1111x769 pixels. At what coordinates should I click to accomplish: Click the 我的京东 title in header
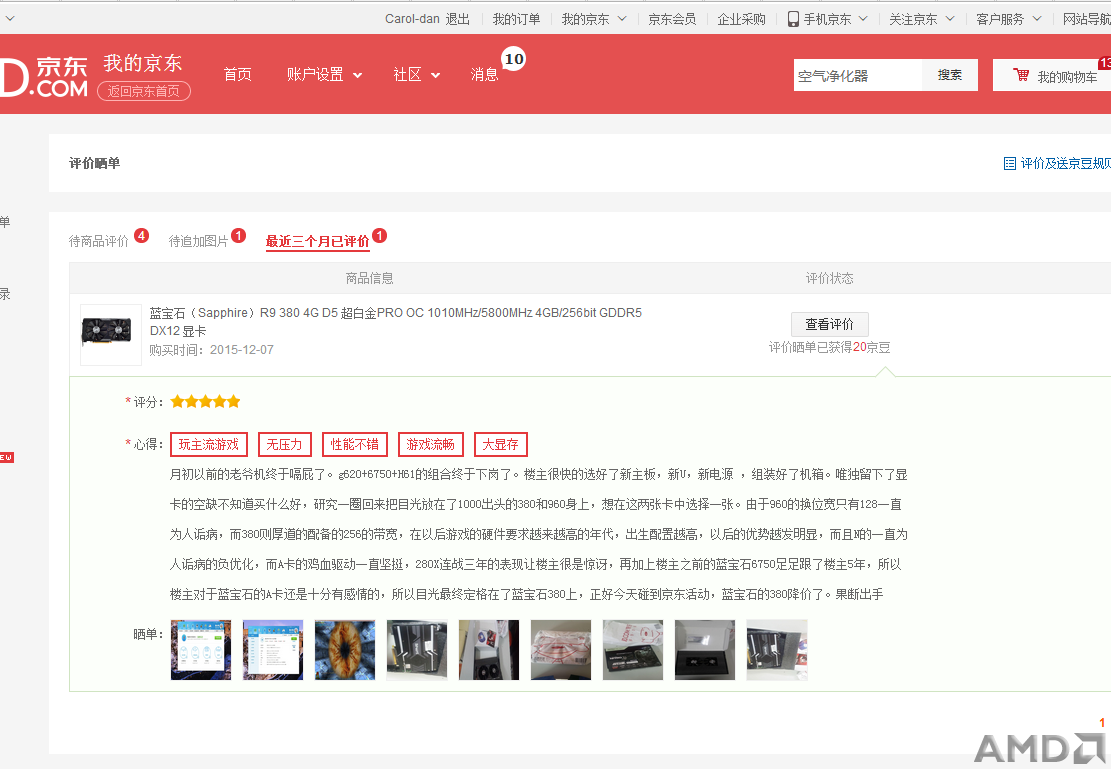(143, 63)
